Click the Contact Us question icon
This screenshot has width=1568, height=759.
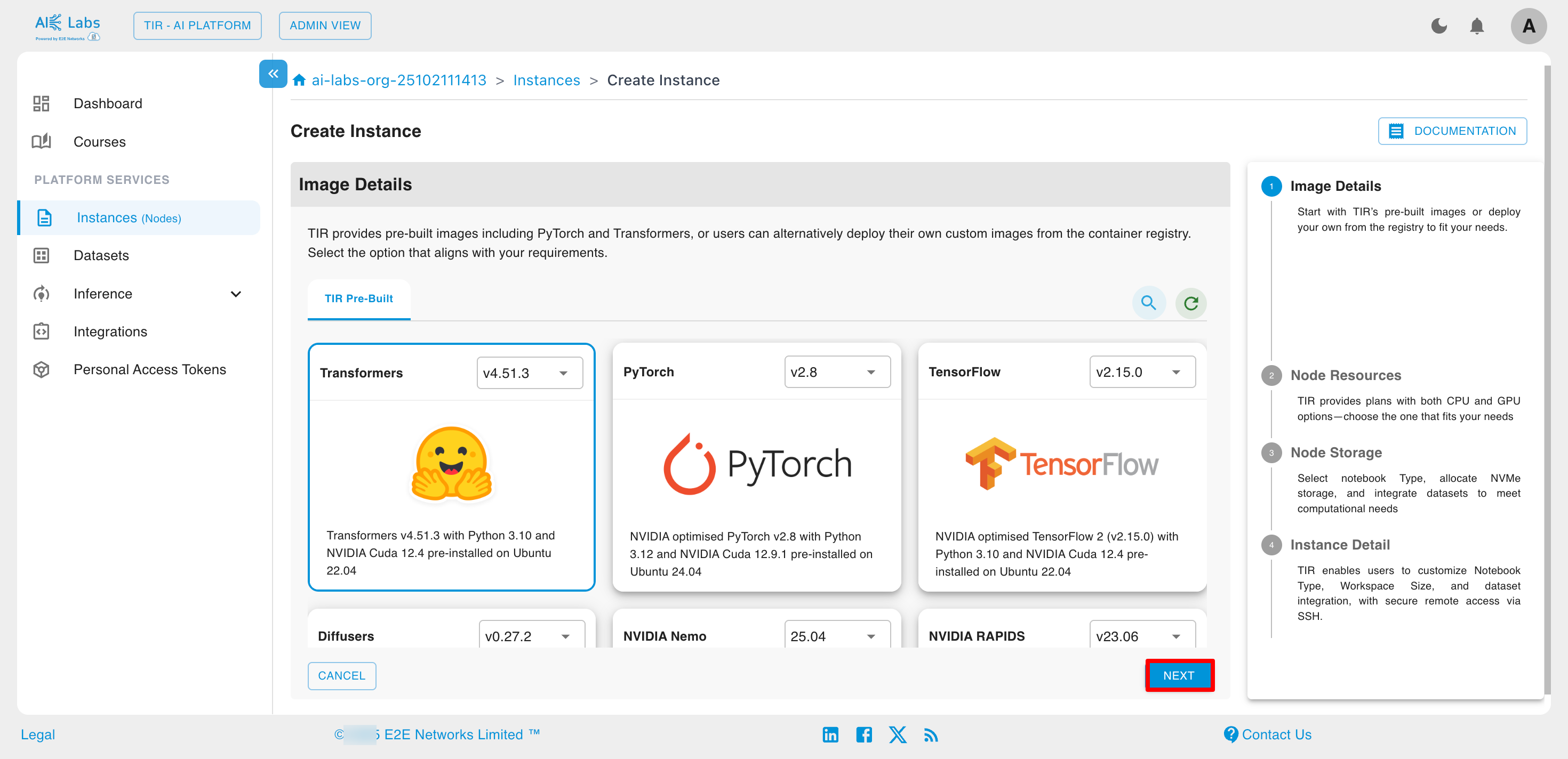tap(1231, 734)
